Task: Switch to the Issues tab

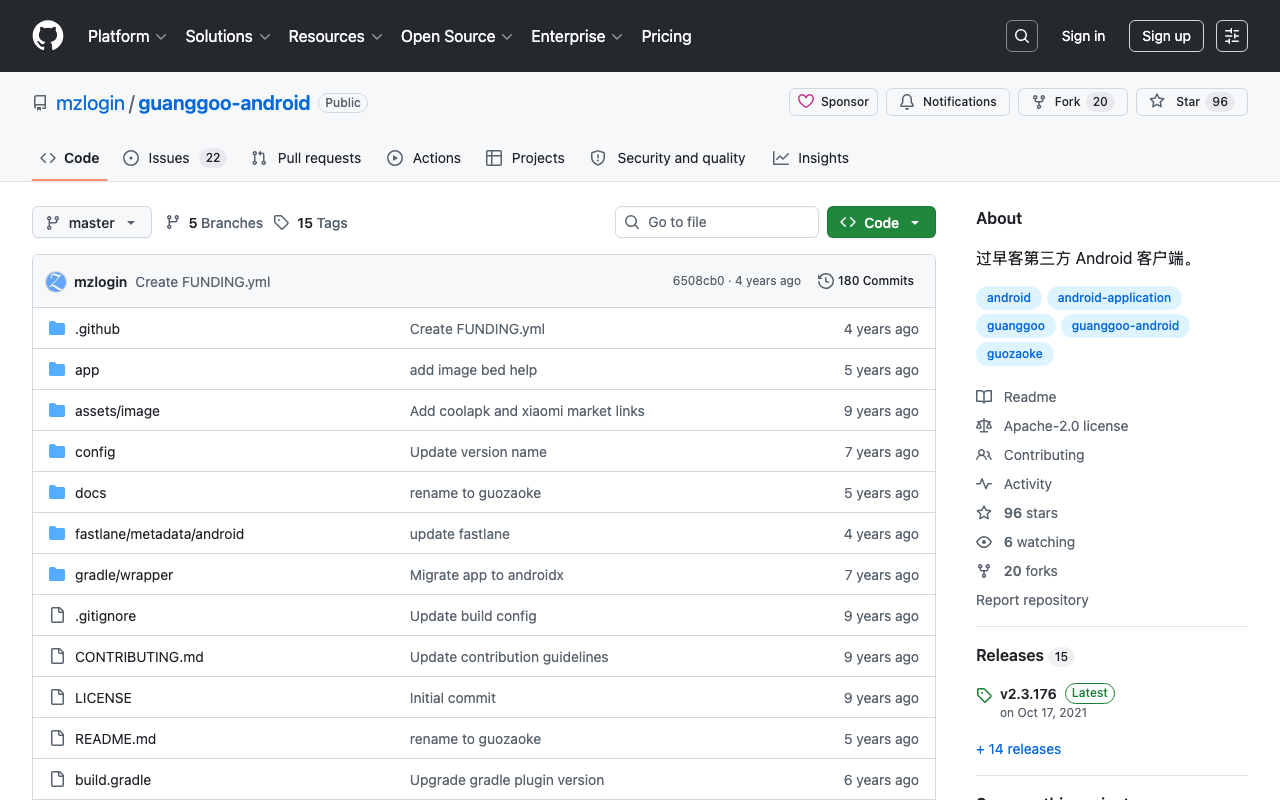Action: coord(175,158)
